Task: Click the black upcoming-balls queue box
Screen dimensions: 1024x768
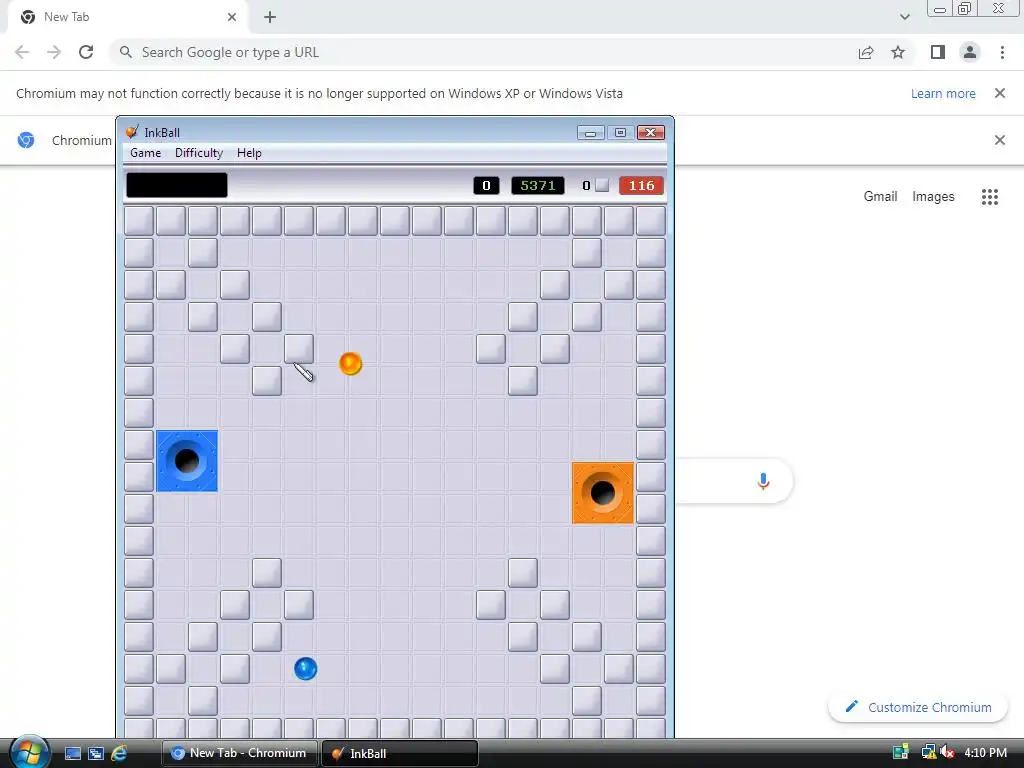Action: point(177,185)
